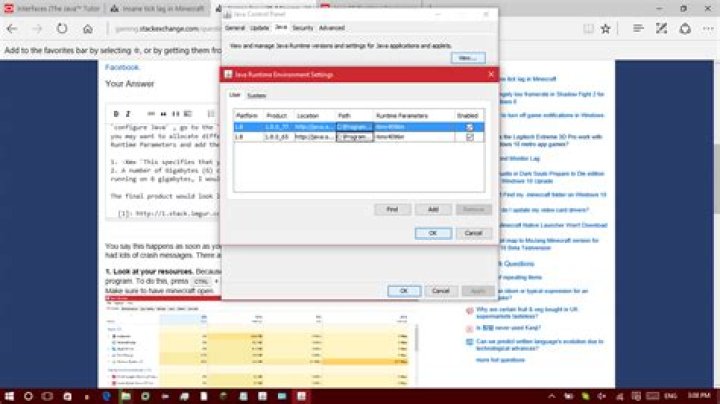
Task: Open Task View on the taskbar
Action: coord(47,396)
